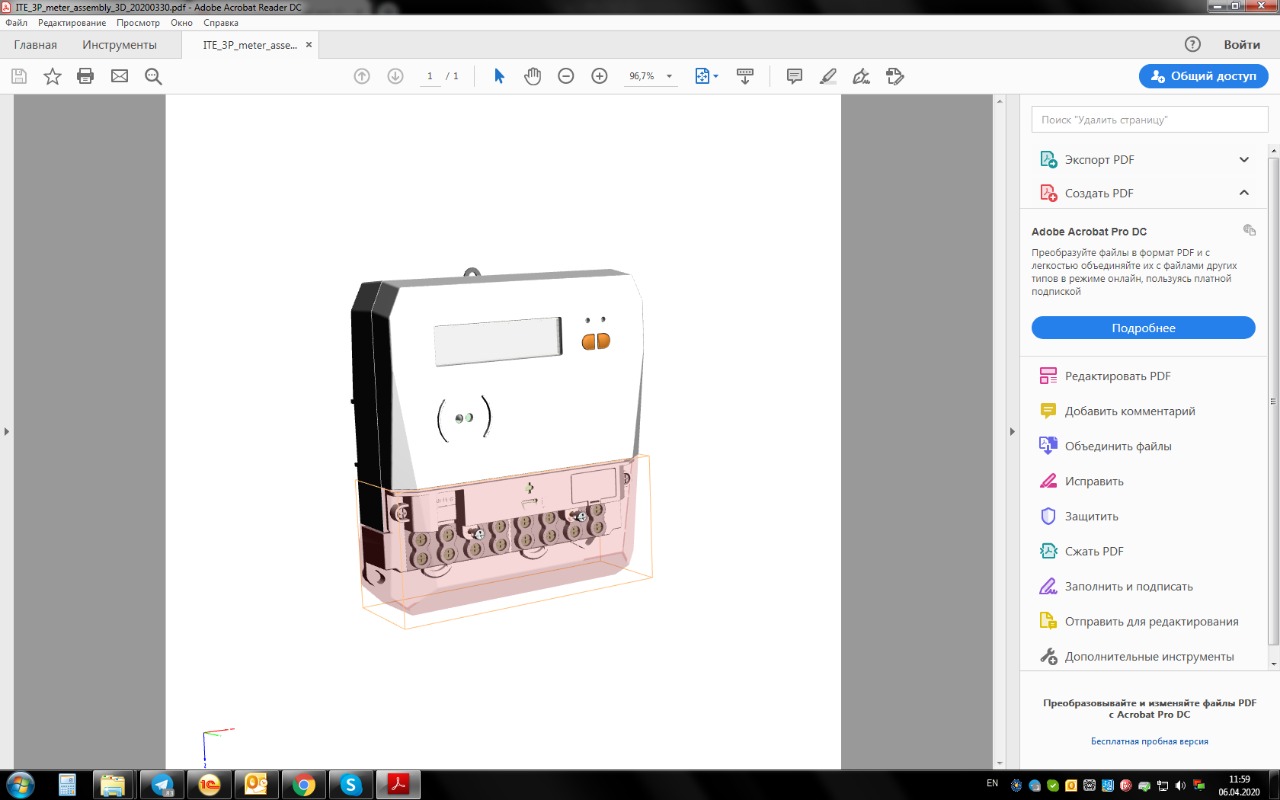Select the Hand pan tool
This screenshot has height=800, width=1280.
(532, 76)
